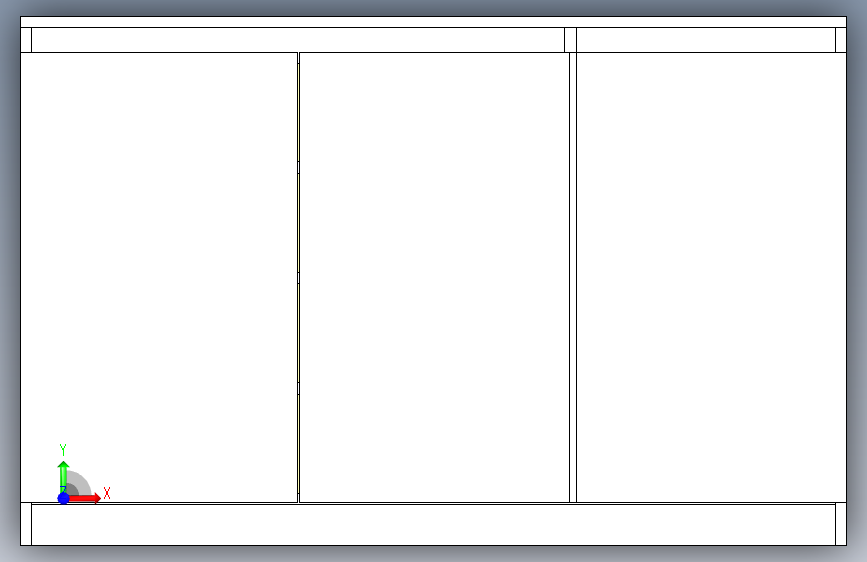
Task: Pick the bottom-left corner block
Action: (x=26, y=524)
